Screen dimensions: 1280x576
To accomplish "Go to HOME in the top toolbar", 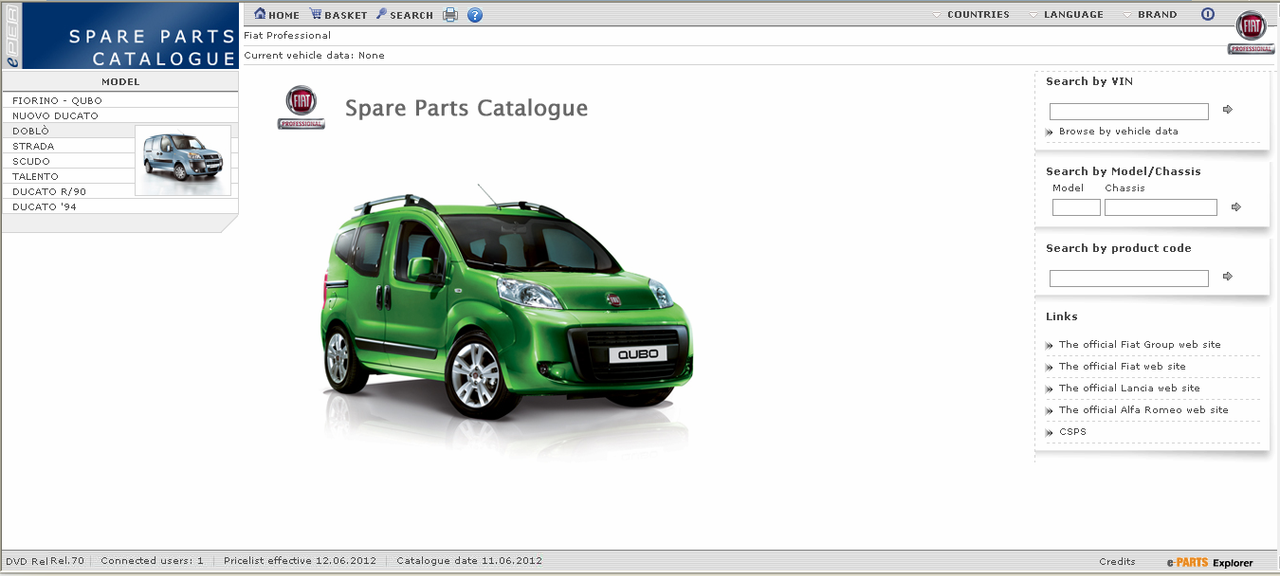I will [277, 15].
